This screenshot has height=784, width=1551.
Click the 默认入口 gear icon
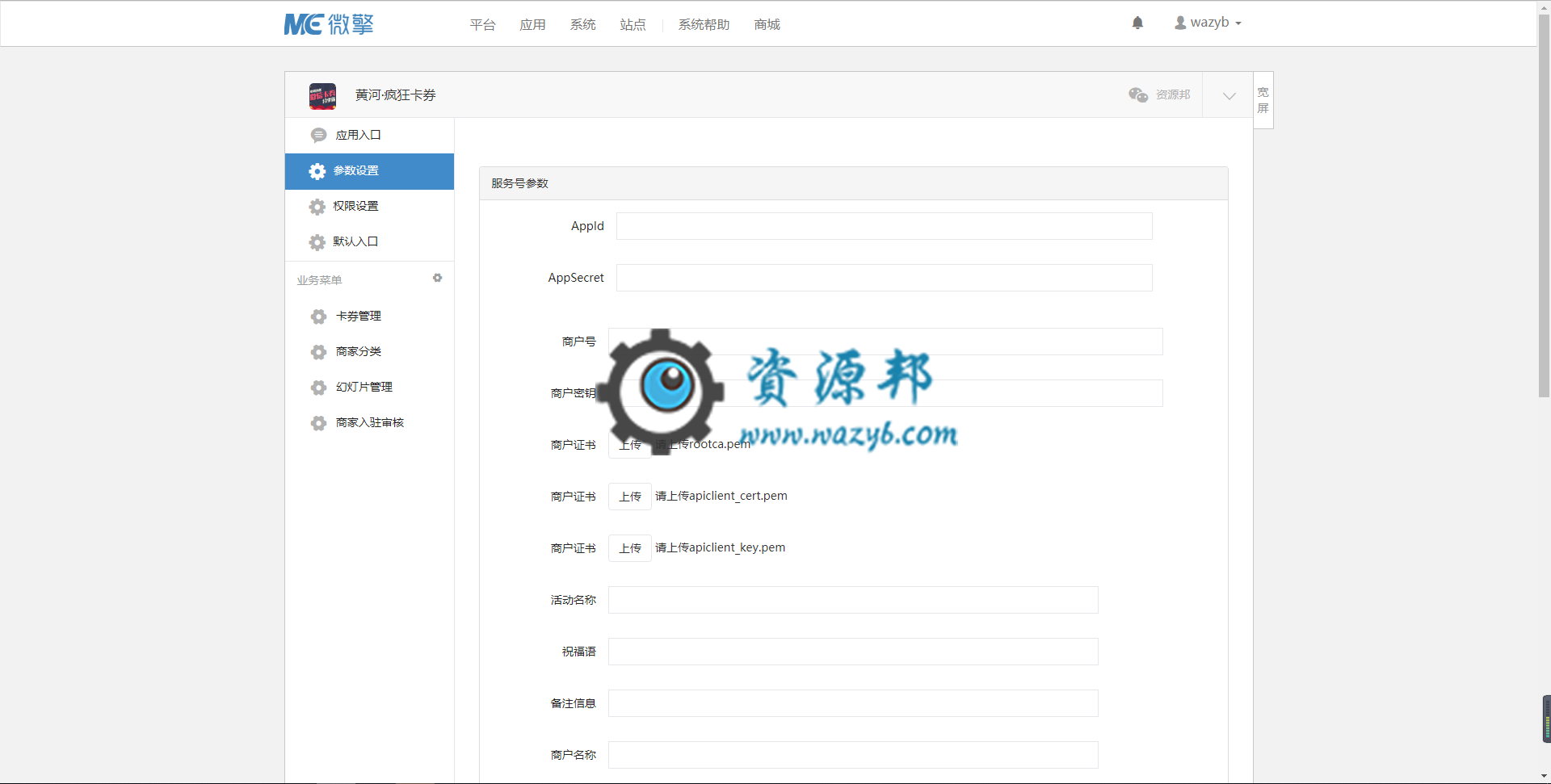(x=317, y=242)
